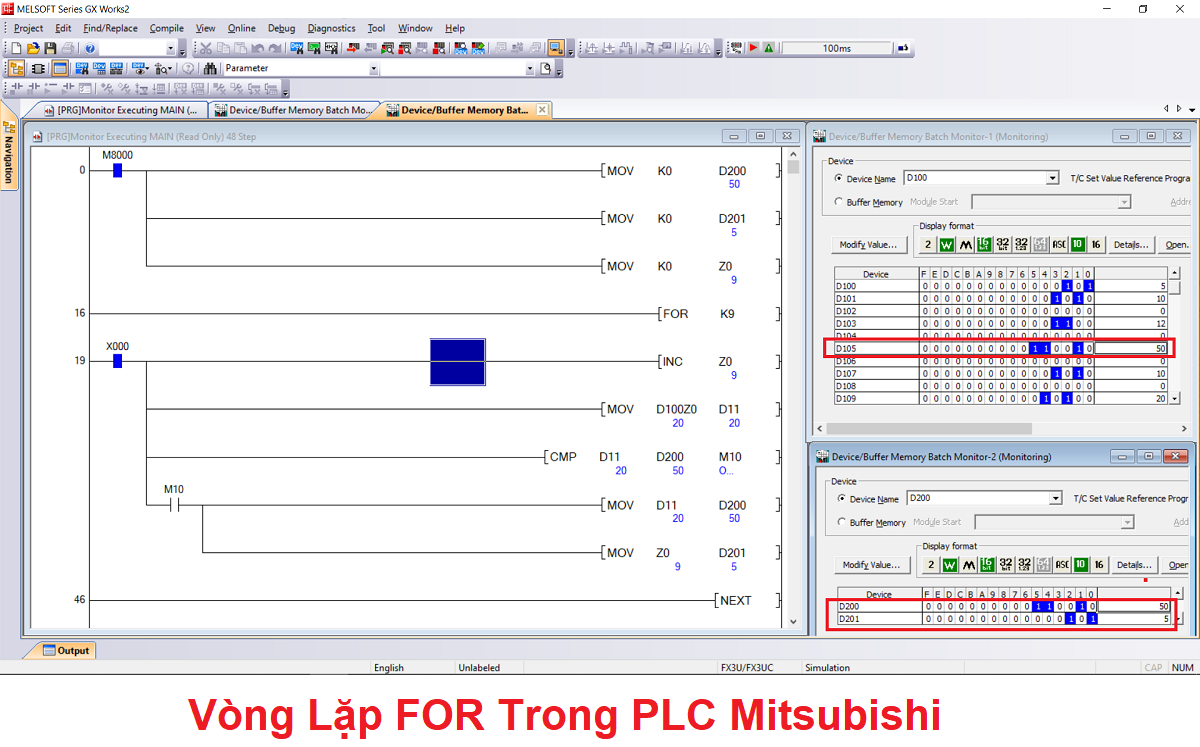Select the D105 row in Monitor-1

[1000, 348]
